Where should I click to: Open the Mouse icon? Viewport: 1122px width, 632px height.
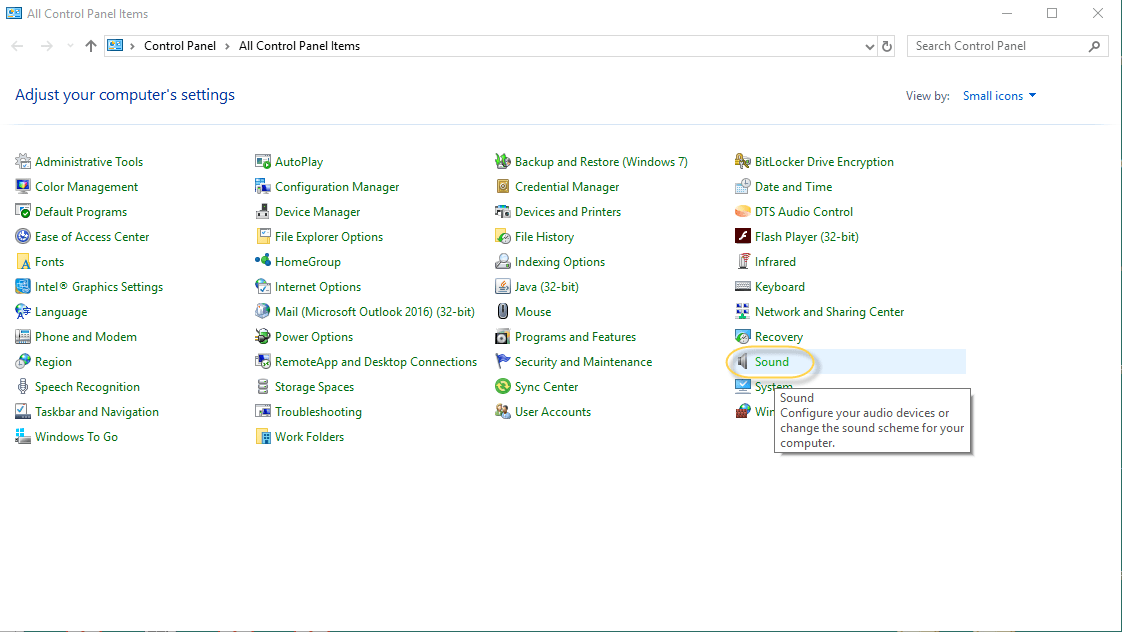click(502, 311)
